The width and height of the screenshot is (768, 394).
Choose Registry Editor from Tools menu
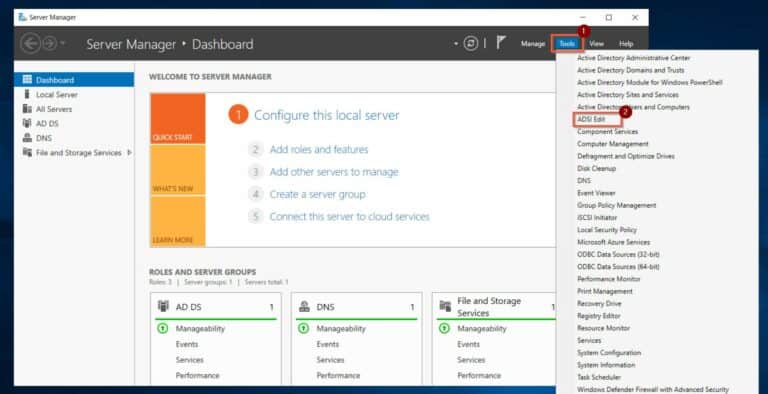pos(599,316)
